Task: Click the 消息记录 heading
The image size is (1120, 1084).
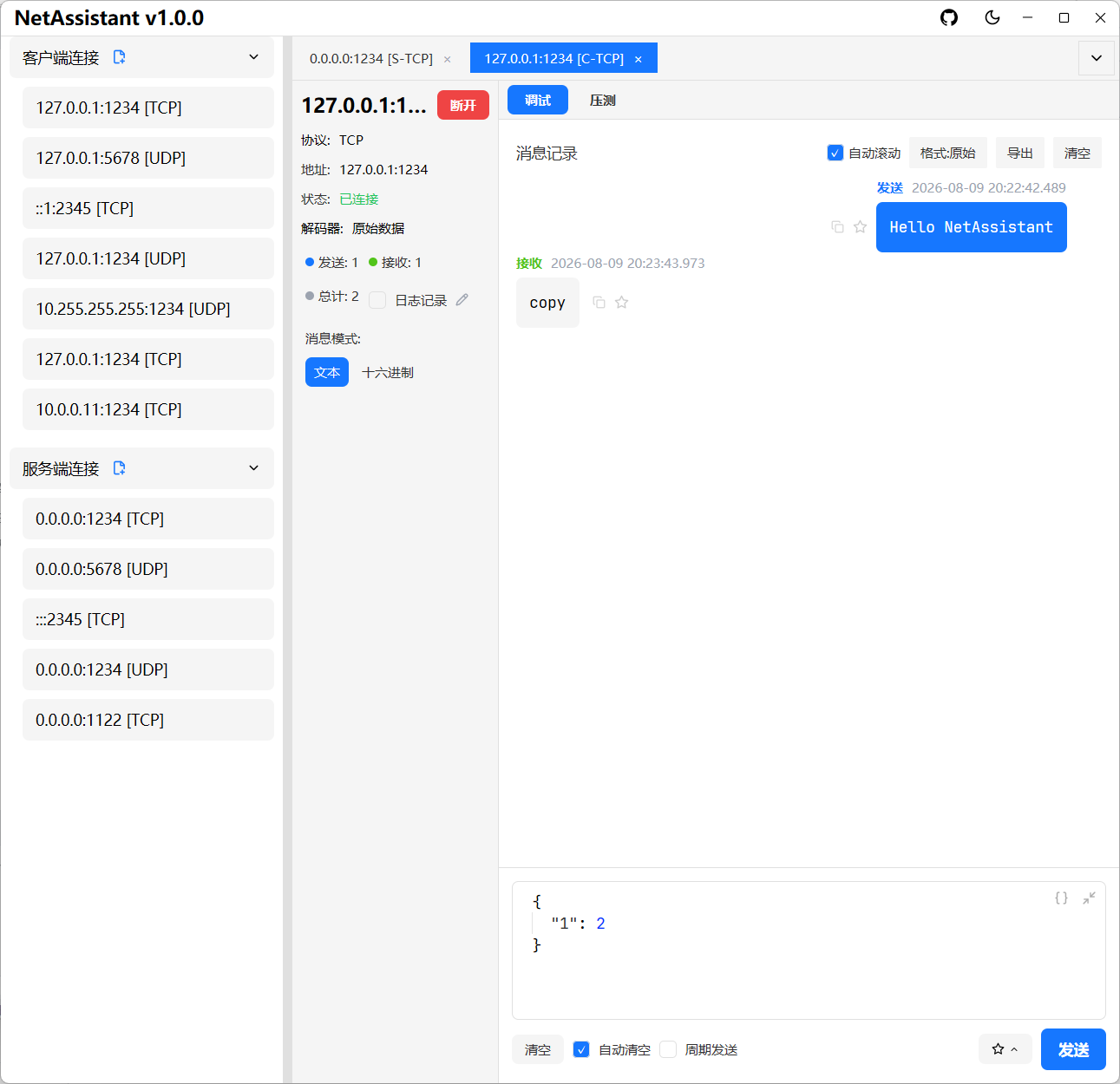Action: tap(547, 153)
